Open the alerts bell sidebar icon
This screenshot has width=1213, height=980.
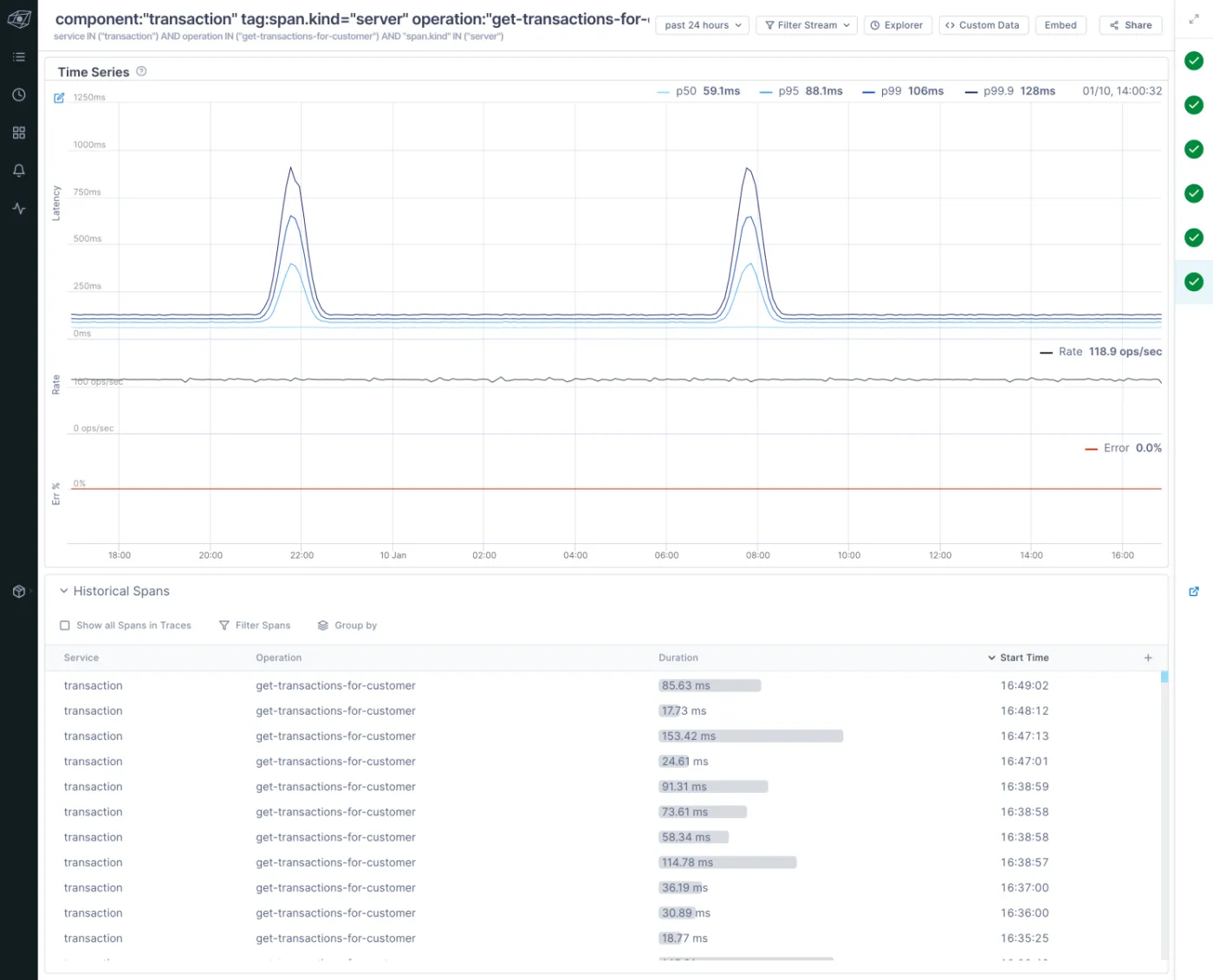19,171
